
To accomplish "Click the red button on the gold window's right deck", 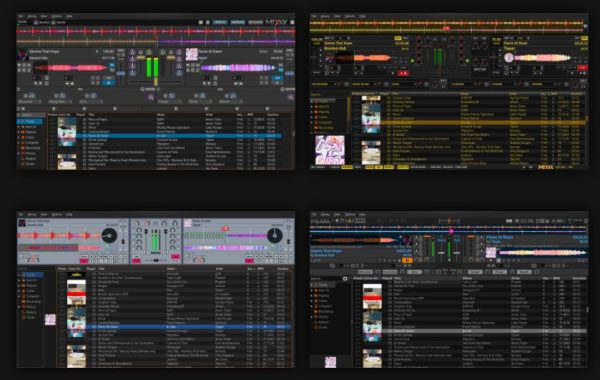I will [x=583, y=68].
